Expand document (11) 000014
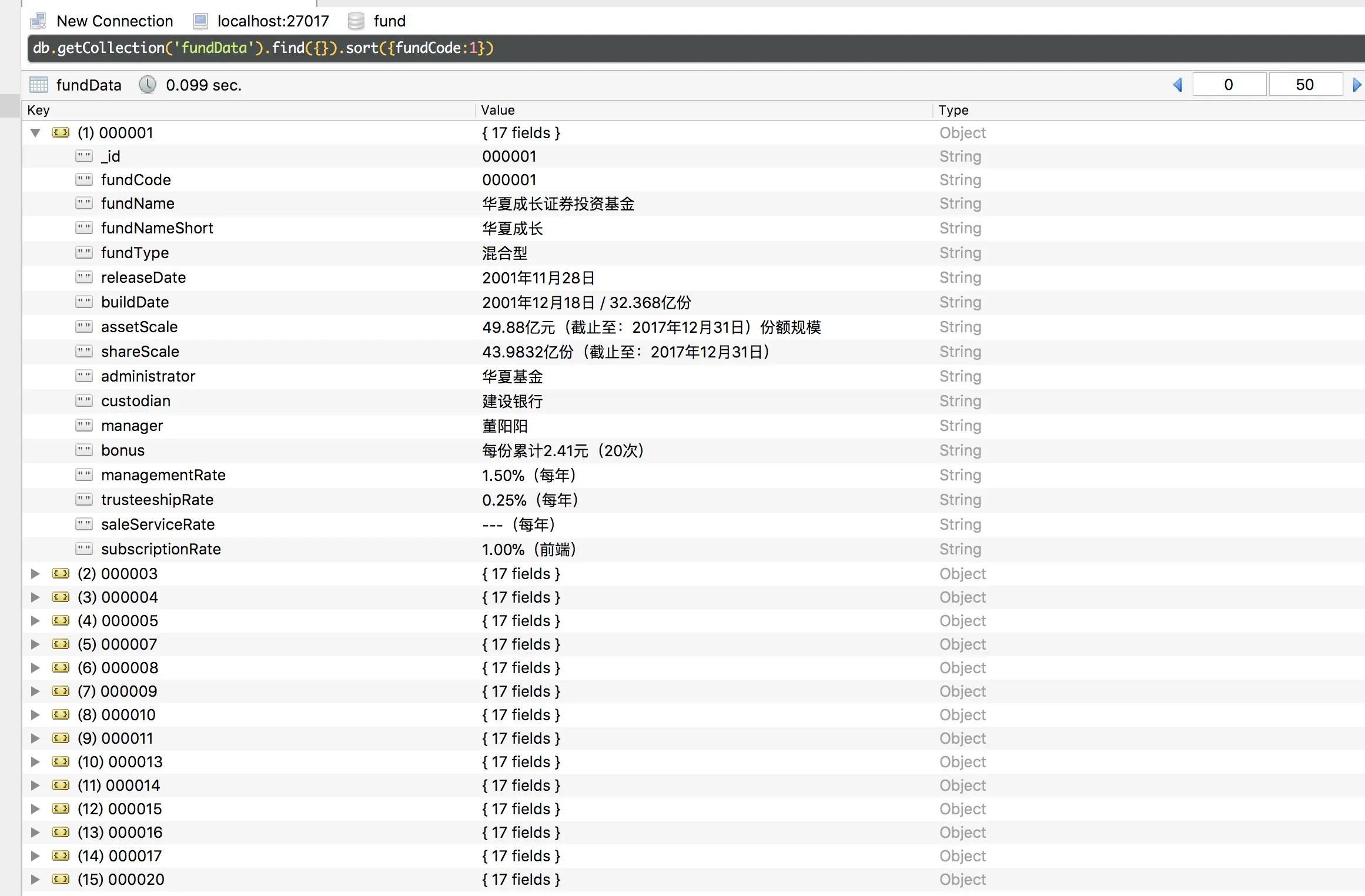 tap(35, 785)
